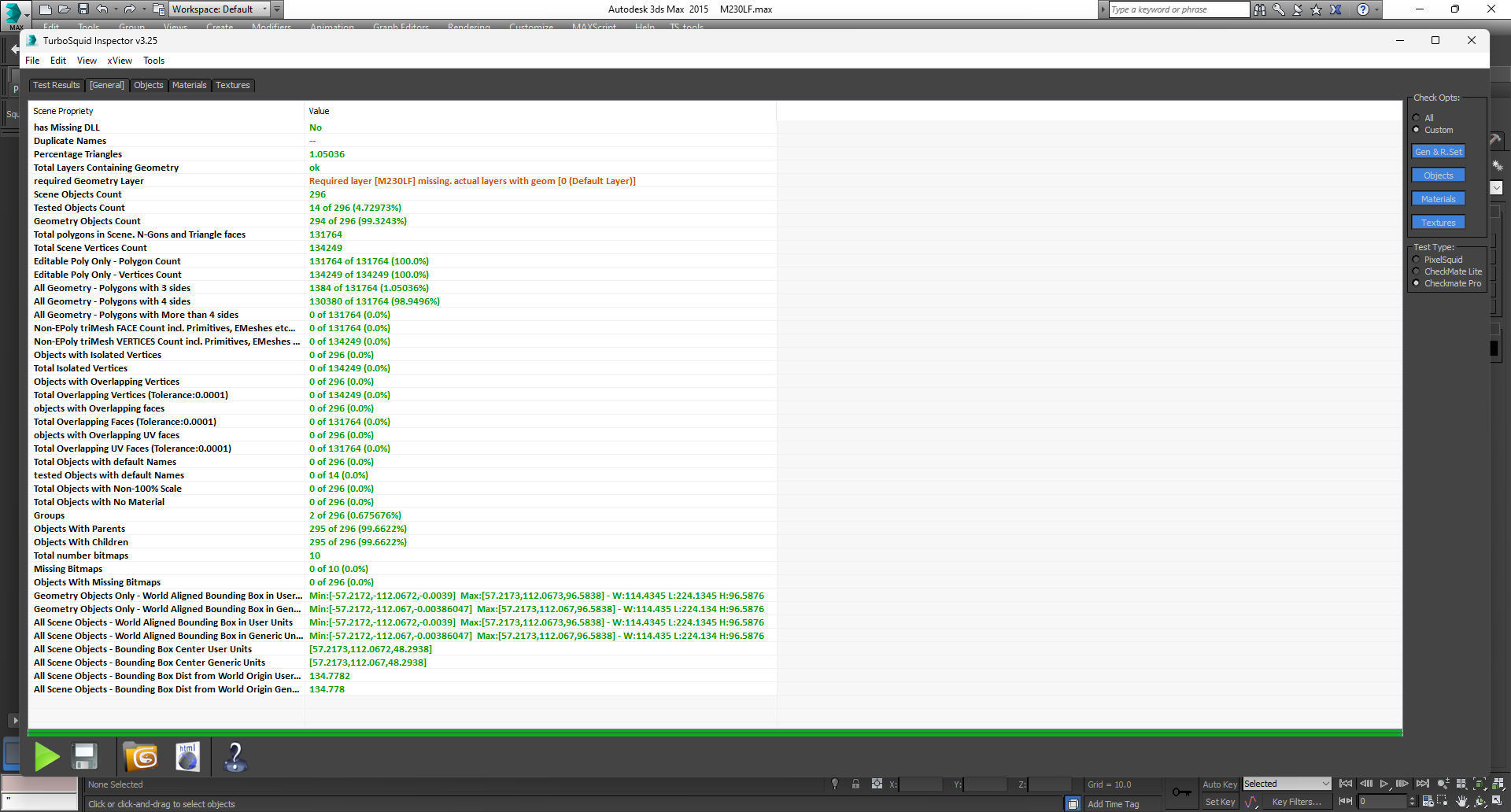This screenshot has height=812, width=1511.
Task: Click the key subscription icon in the InfoCenter
Action: coord(1279,9)
